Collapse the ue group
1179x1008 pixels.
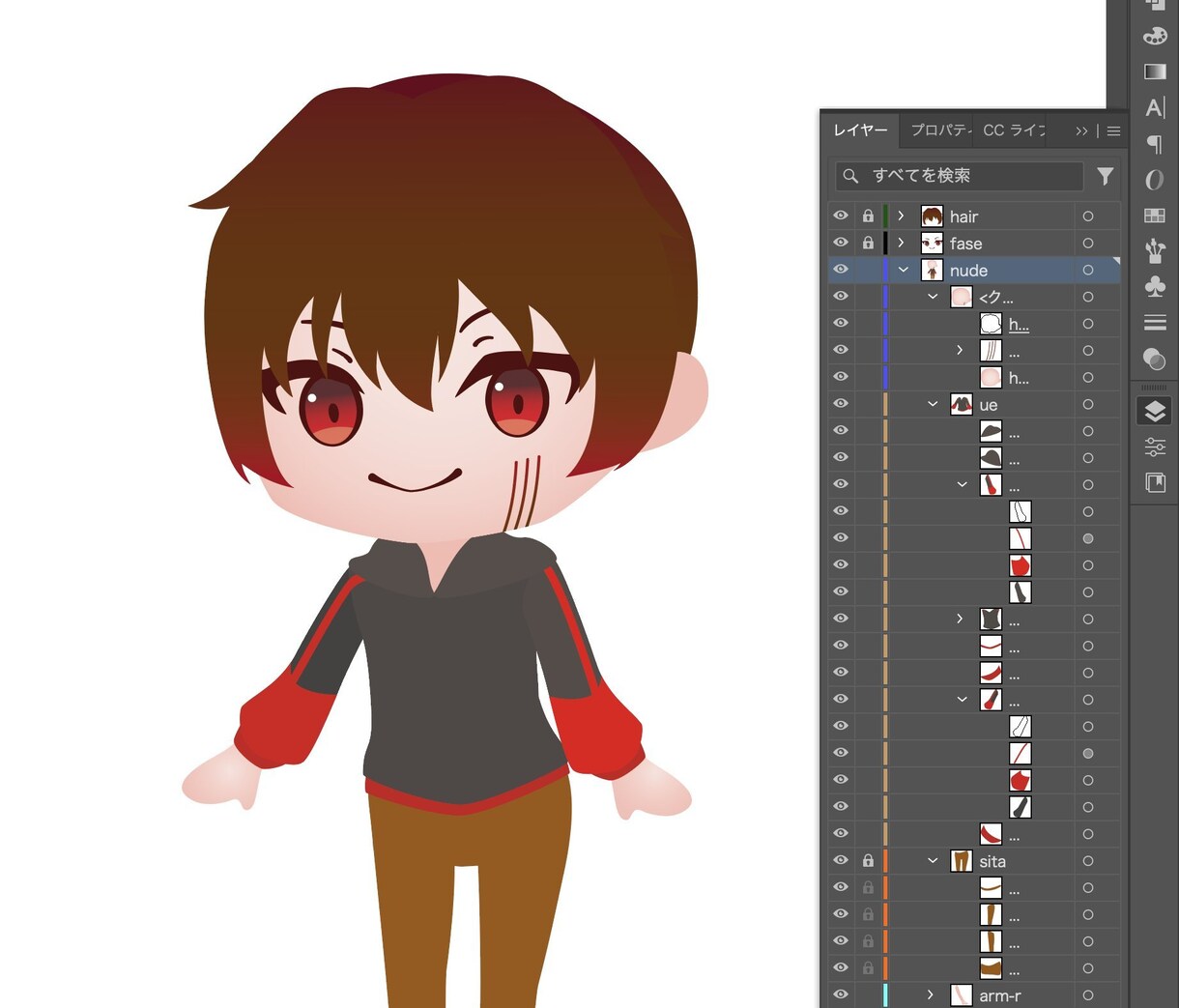(933, 404)
